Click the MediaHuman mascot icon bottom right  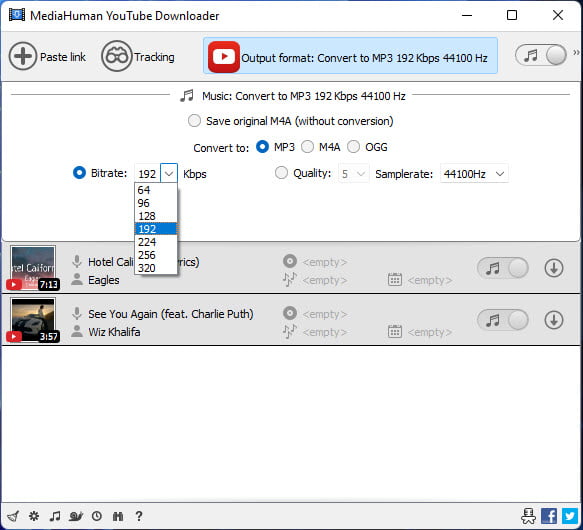point(528,516)
